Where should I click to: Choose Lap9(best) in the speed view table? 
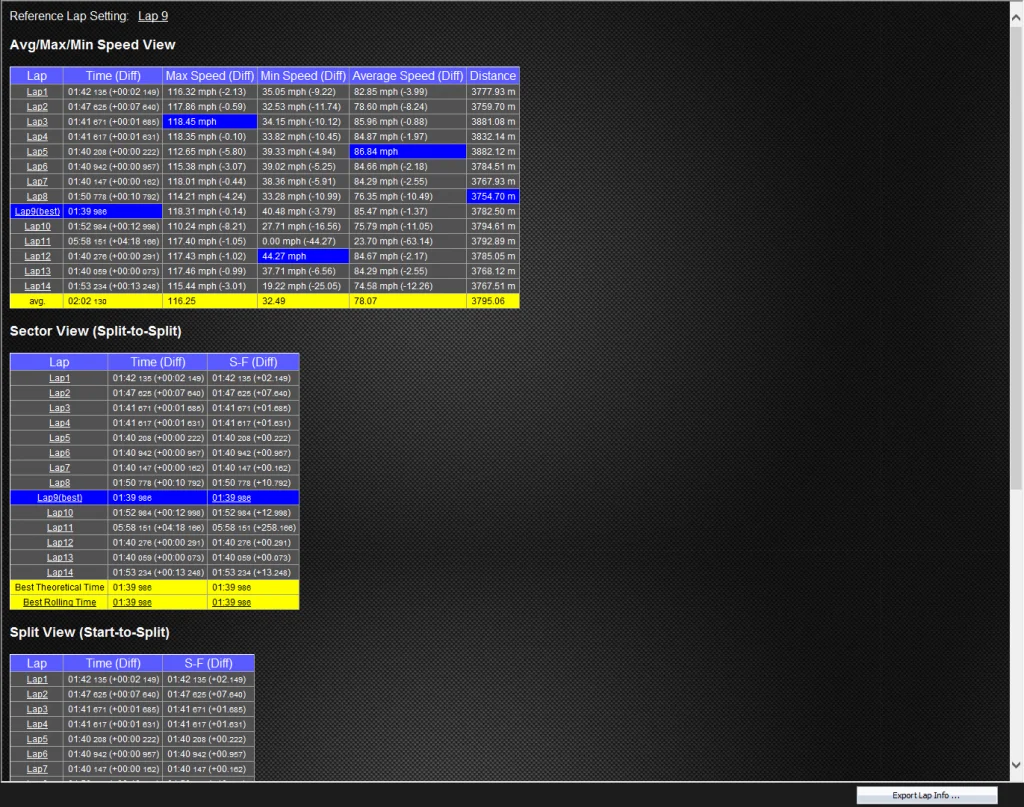[37, 212]
